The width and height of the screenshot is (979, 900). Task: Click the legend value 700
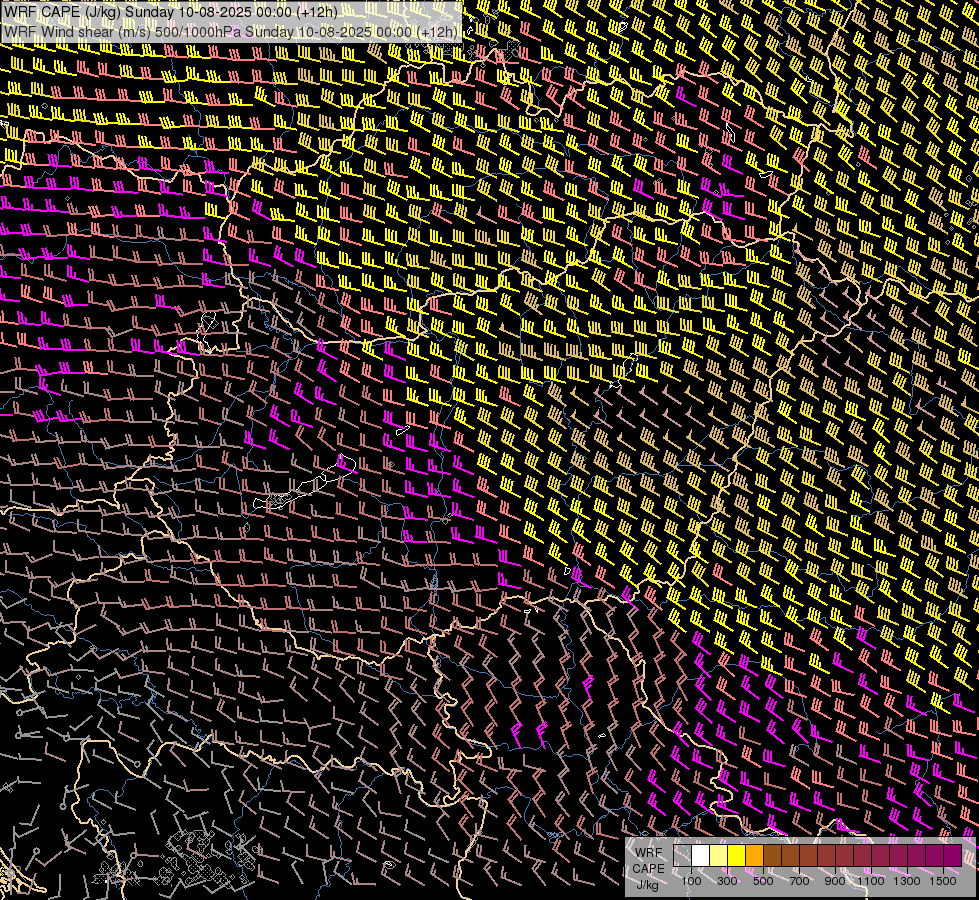(x=799, y=881)
